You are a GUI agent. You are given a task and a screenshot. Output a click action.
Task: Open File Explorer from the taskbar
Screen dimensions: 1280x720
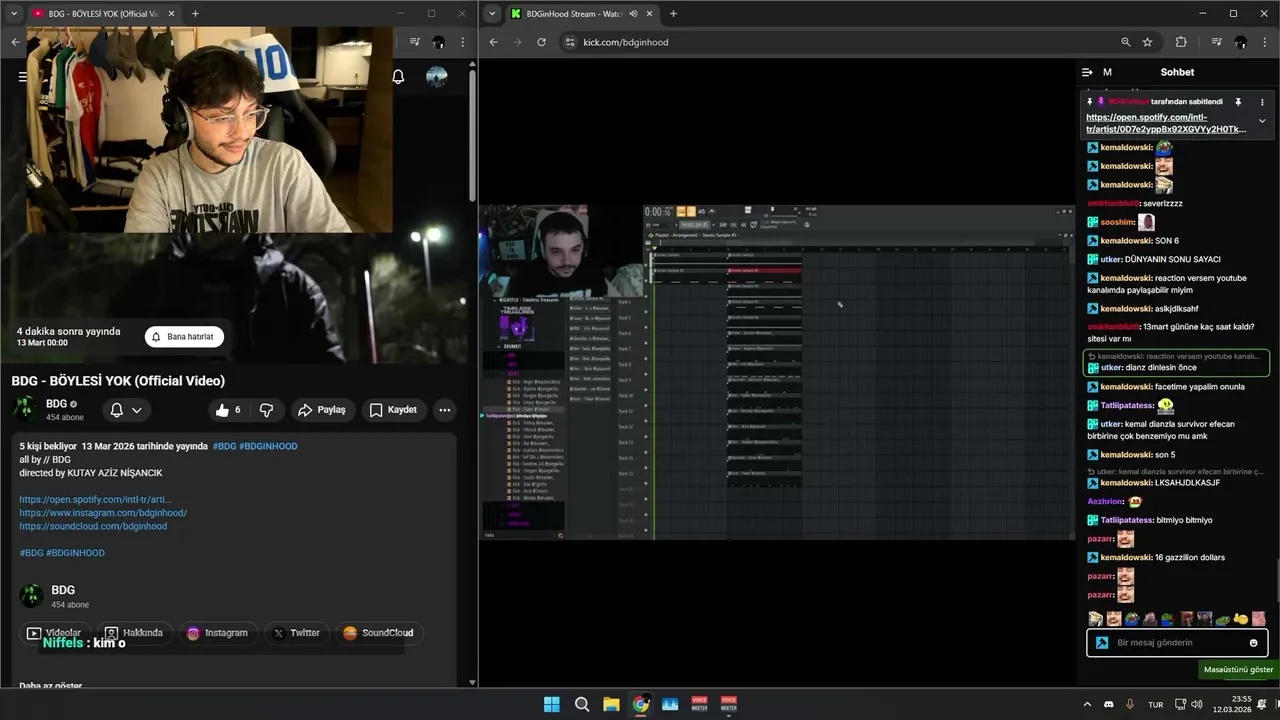pyautogui.click(x=611, y=704)
